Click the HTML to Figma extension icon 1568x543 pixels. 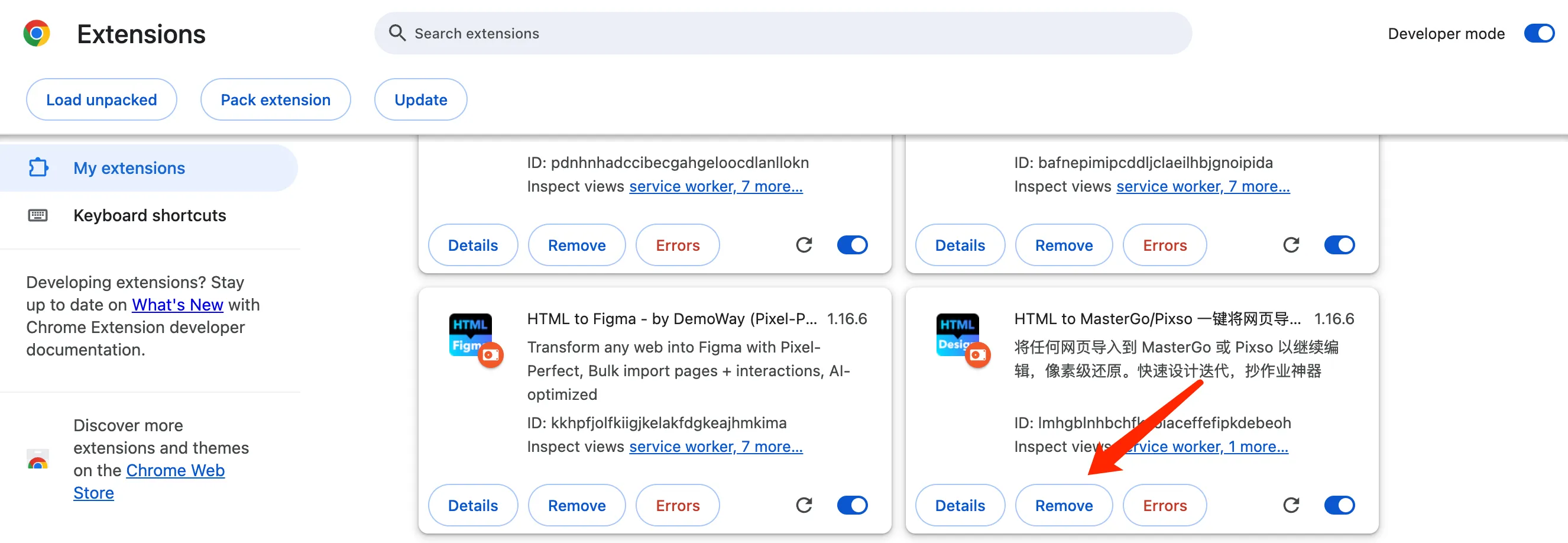click(x=476, y=340)
